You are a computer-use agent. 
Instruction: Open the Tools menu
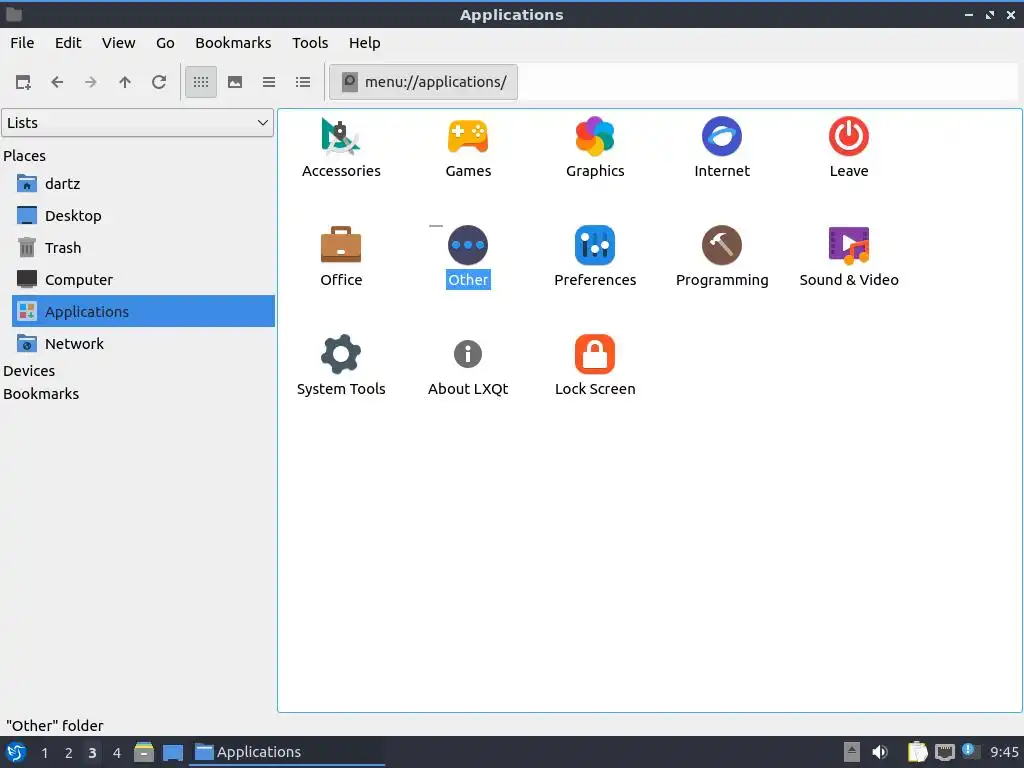pyautogui.click(x=310, y=43)
